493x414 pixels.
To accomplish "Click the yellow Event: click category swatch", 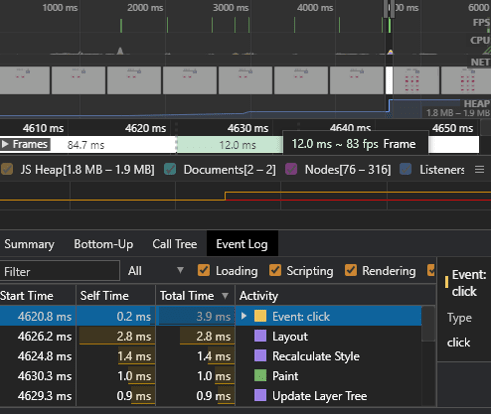I will (260, 316).
